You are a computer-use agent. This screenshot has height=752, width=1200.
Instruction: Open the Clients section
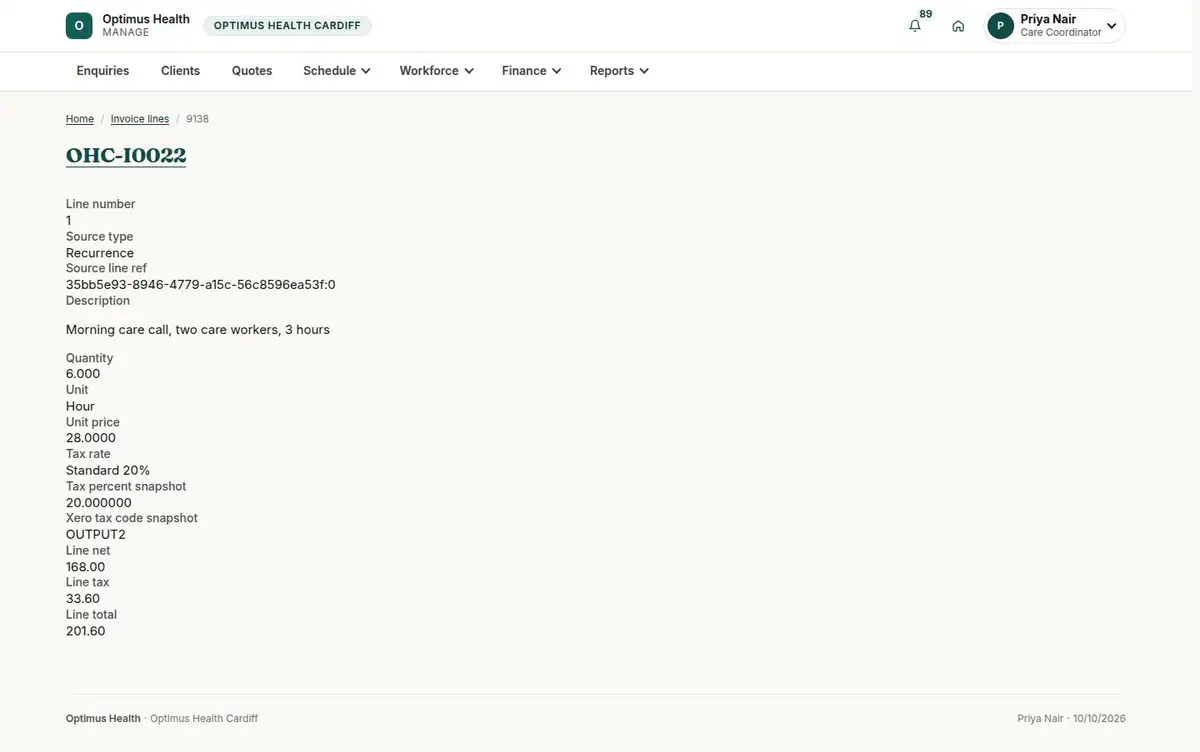pyautogui.click(x=180, y=71)
